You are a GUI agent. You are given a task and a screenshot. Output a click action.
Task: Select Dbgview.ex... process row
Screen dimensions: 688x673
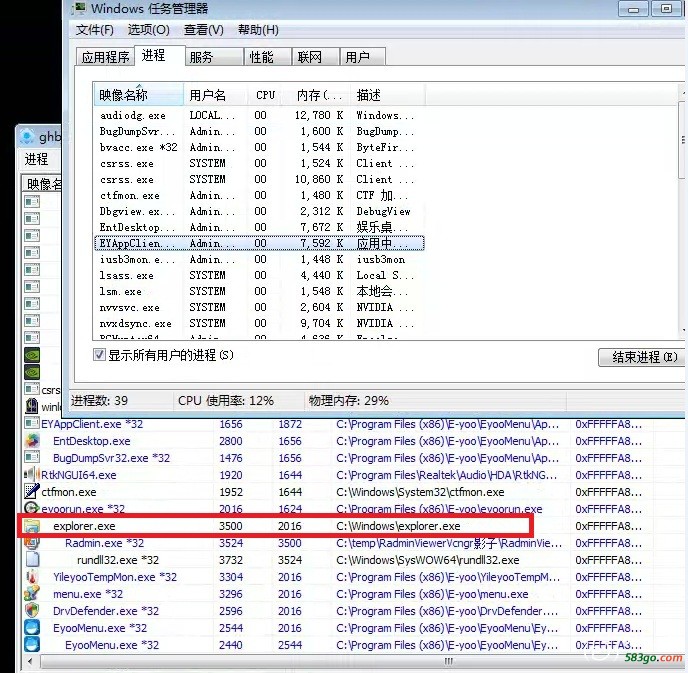(259, 211)
